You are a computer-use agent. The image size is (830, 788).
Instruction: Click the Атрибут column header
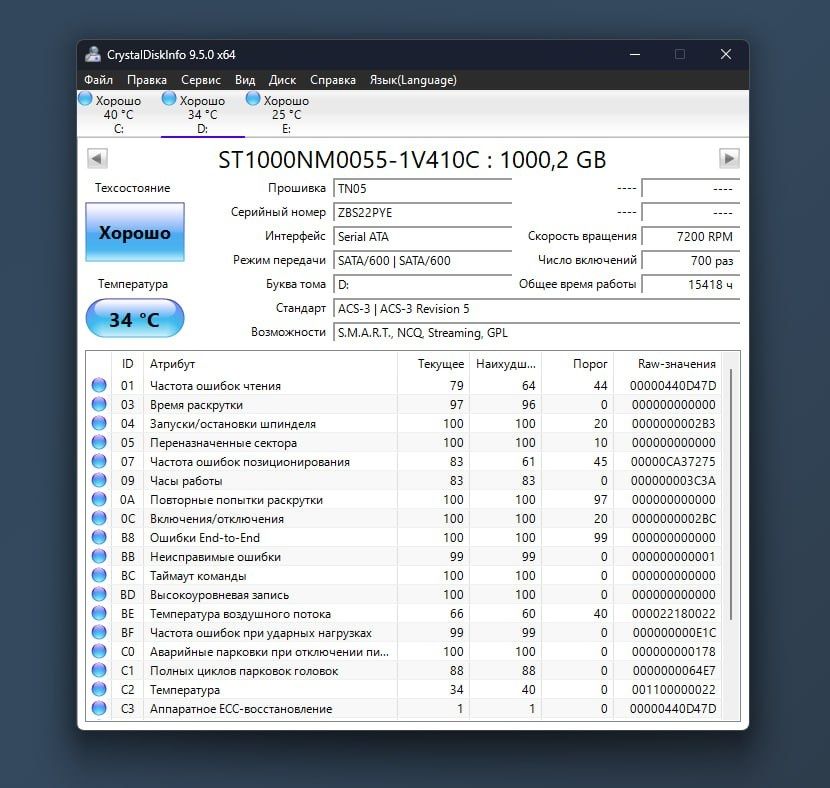pos(270,364)
